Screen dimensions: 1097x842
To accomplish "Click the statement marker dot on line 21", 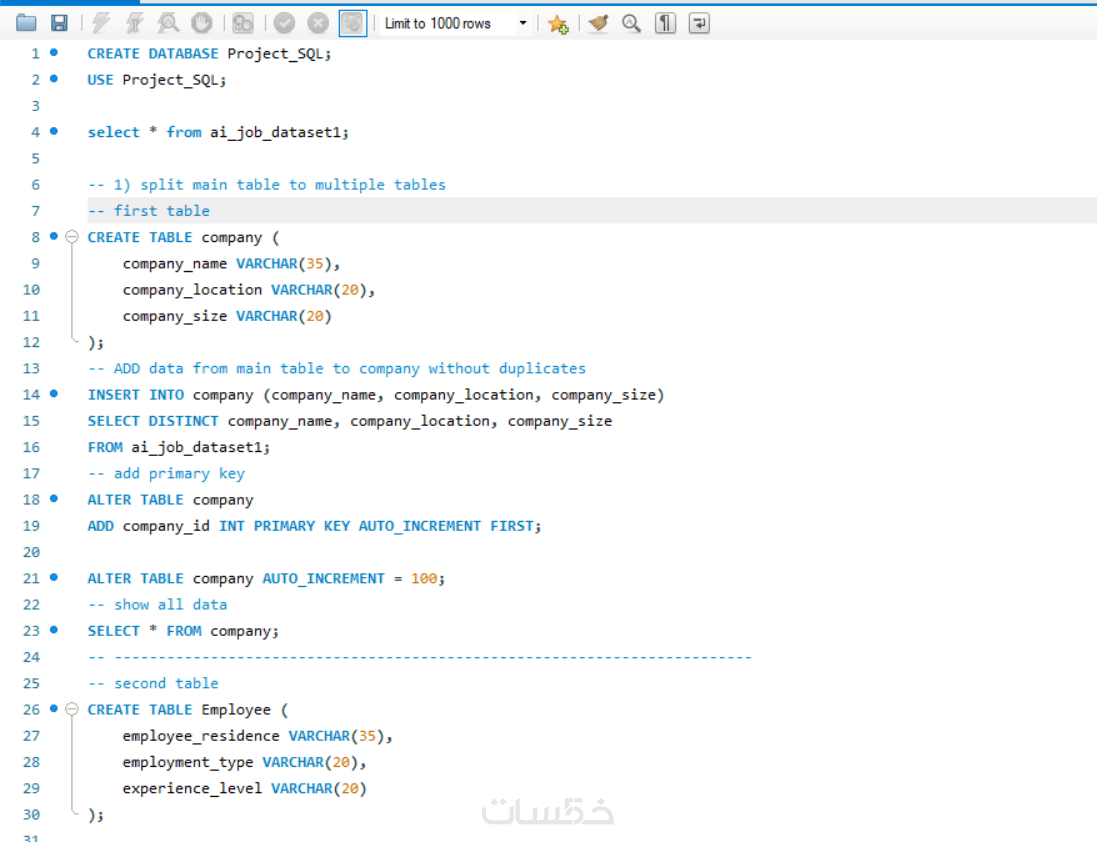I will tap(54, 578).
